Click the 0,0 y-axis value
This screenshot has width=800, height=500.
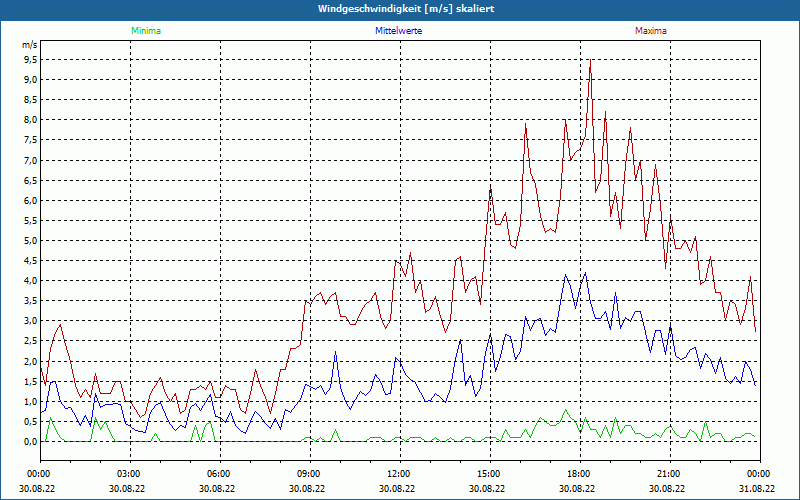pyautogui.click(x=30, y=441)
